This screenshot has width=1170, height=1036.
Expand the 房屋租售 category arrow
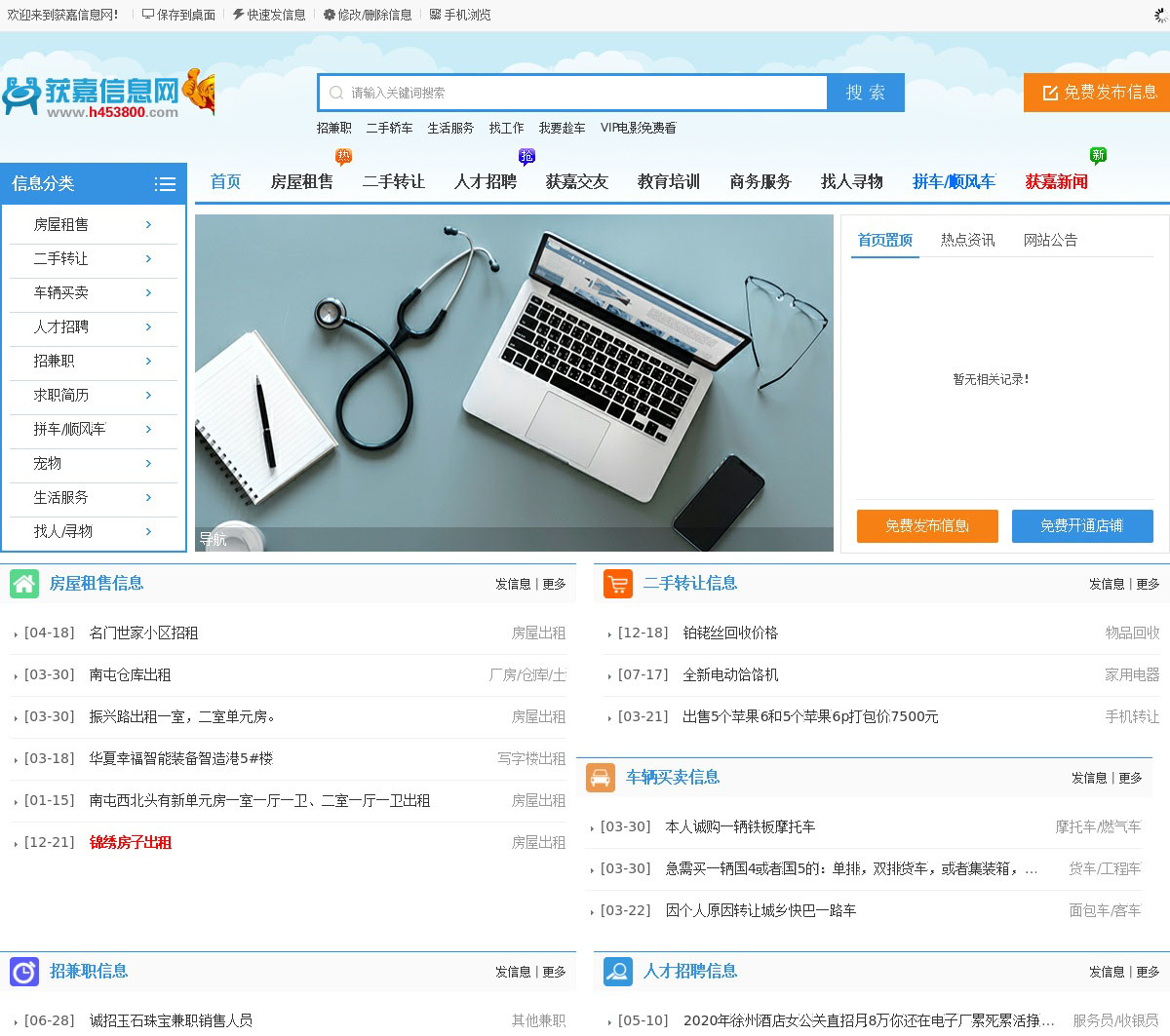click(x=148, y=225)
